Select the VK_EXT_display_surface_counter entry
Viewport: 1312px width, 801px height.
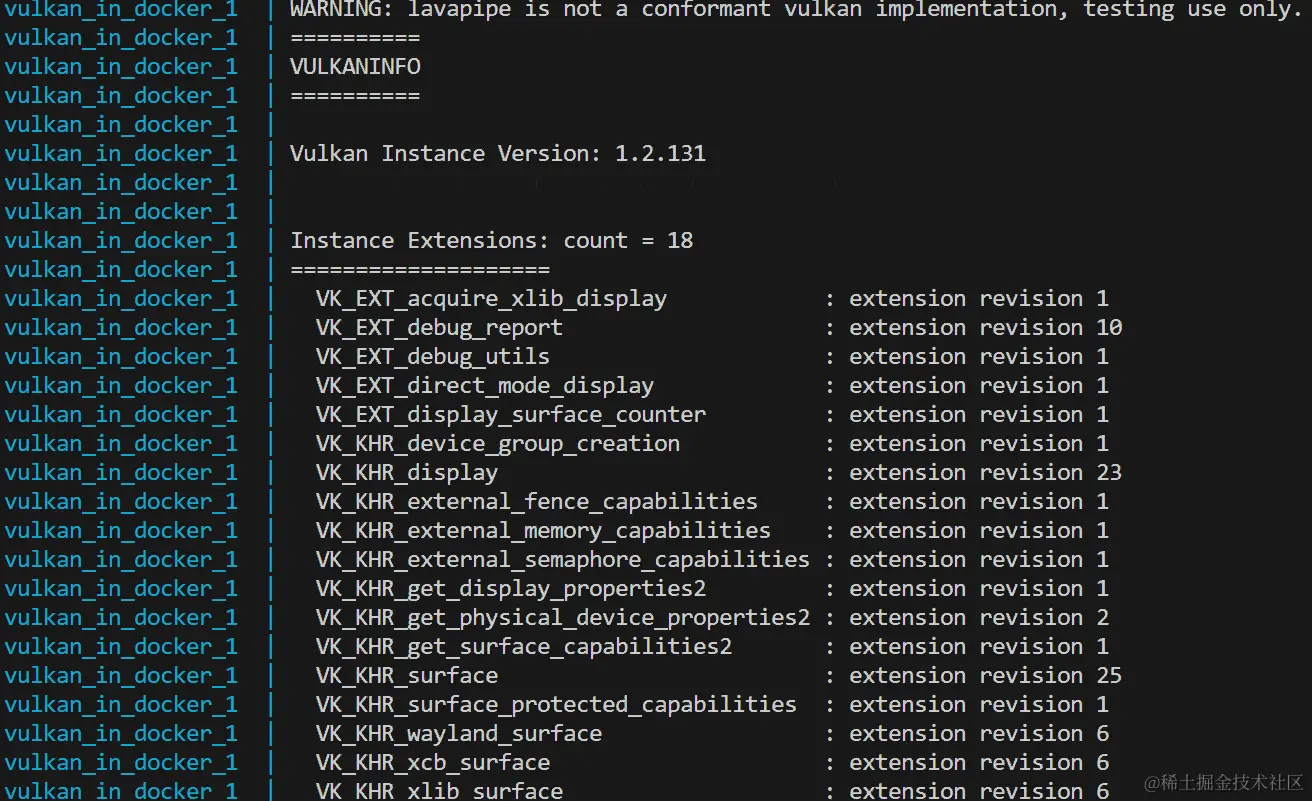pos(510,414)
